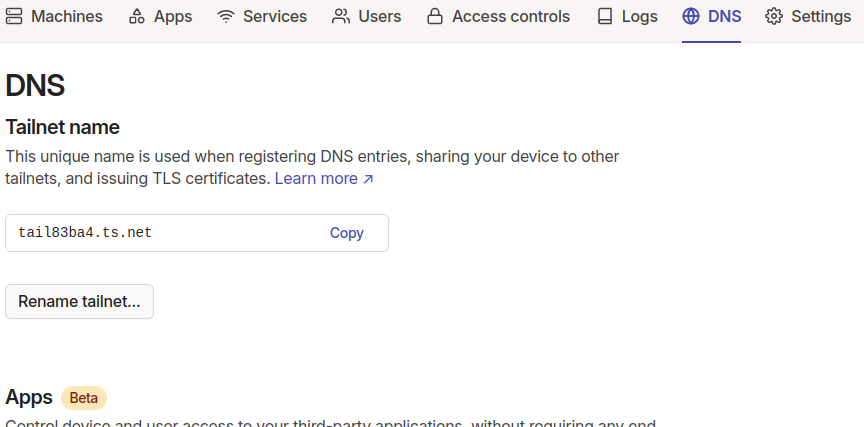Click the Learn more external arrow icon
Image resolution: width=864 pixels, height=427 pixels.
[368, 179]
